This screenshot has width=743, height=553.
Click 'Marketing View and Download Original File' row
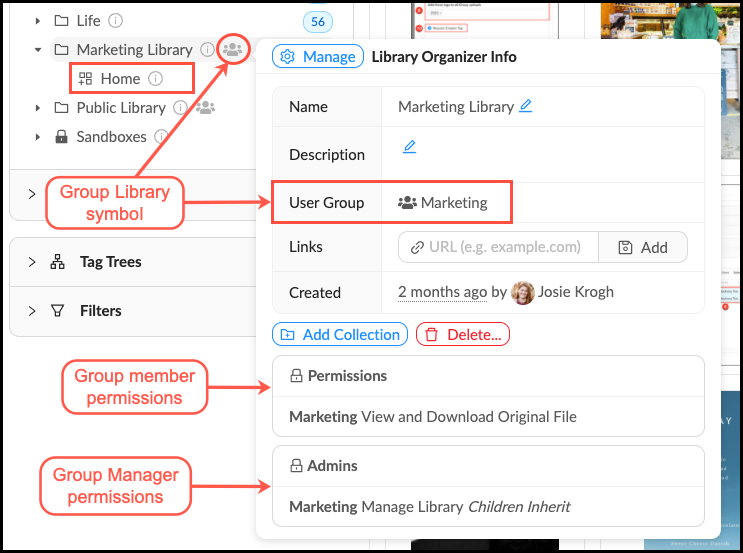[488, 417]
